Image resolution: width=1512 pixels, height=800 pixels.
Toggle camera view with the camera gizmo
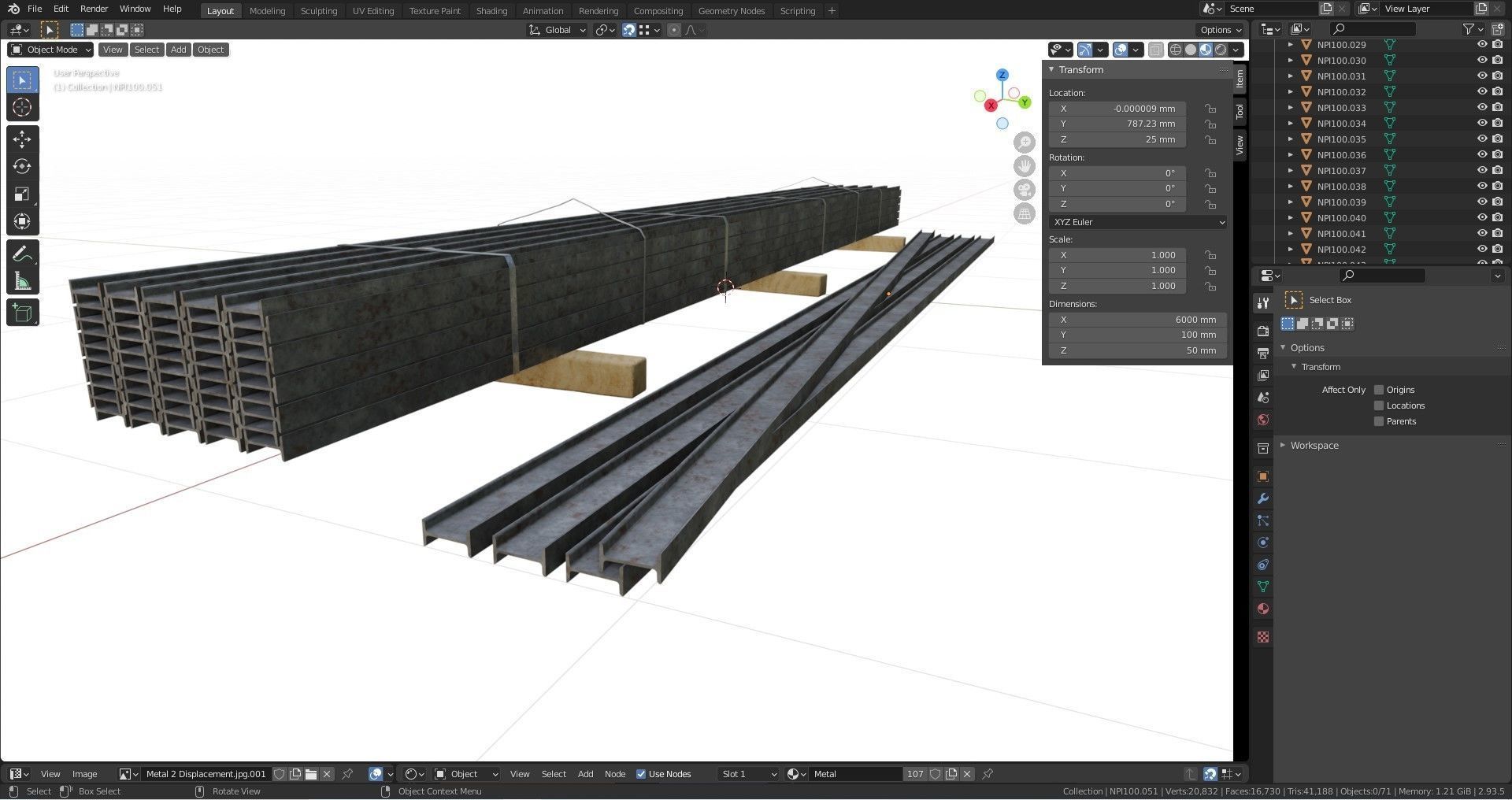1024,190
